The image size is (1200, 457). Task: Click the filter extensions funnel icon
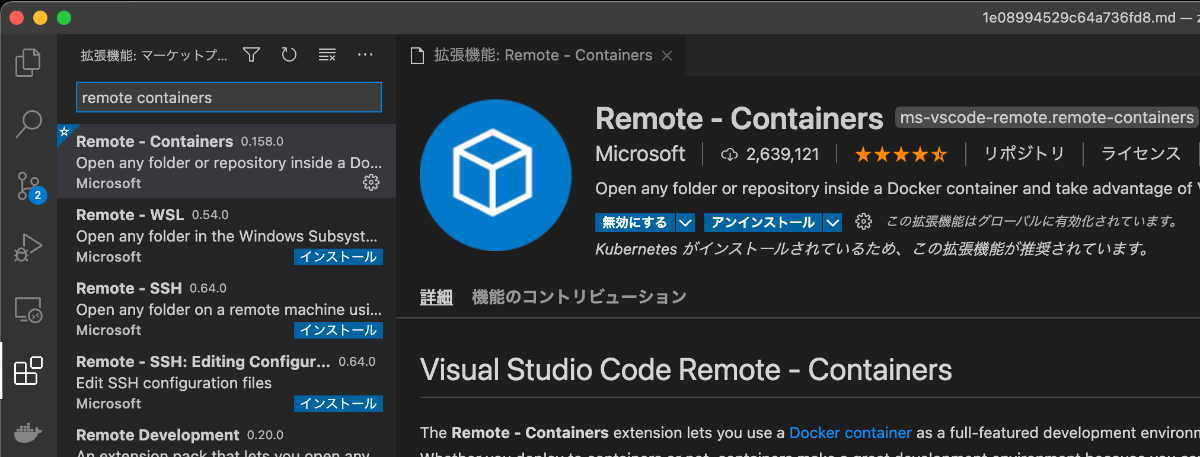(252, 55)
